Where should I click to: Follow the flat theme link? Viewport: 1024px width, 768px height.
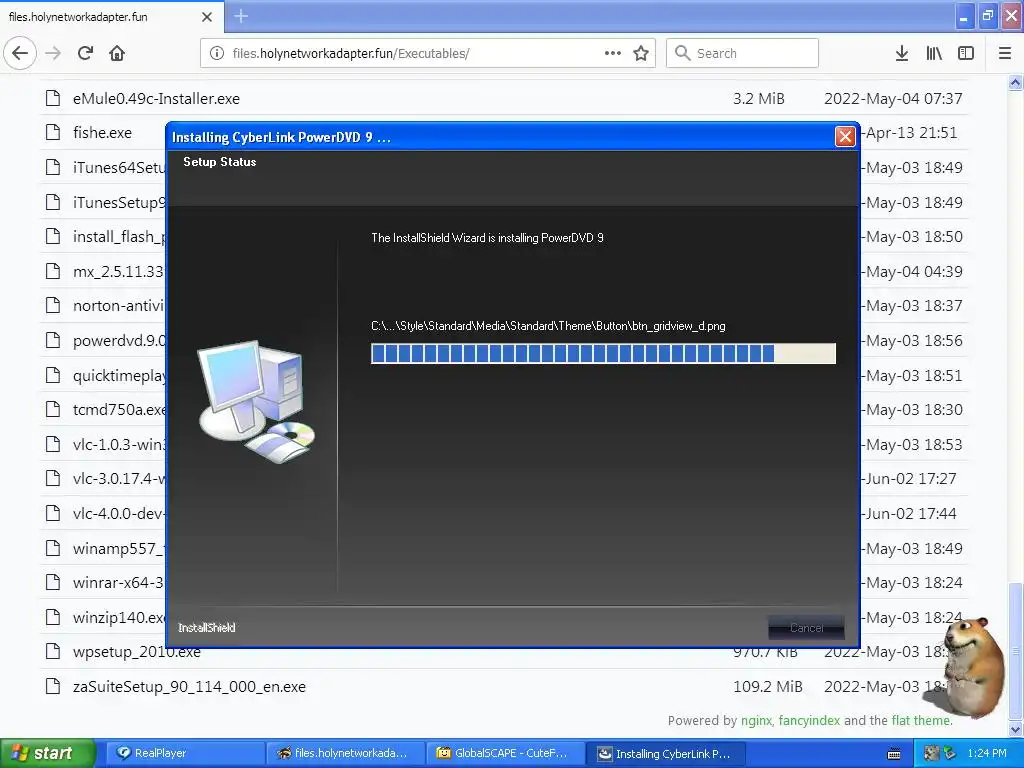tap(921, 720)
